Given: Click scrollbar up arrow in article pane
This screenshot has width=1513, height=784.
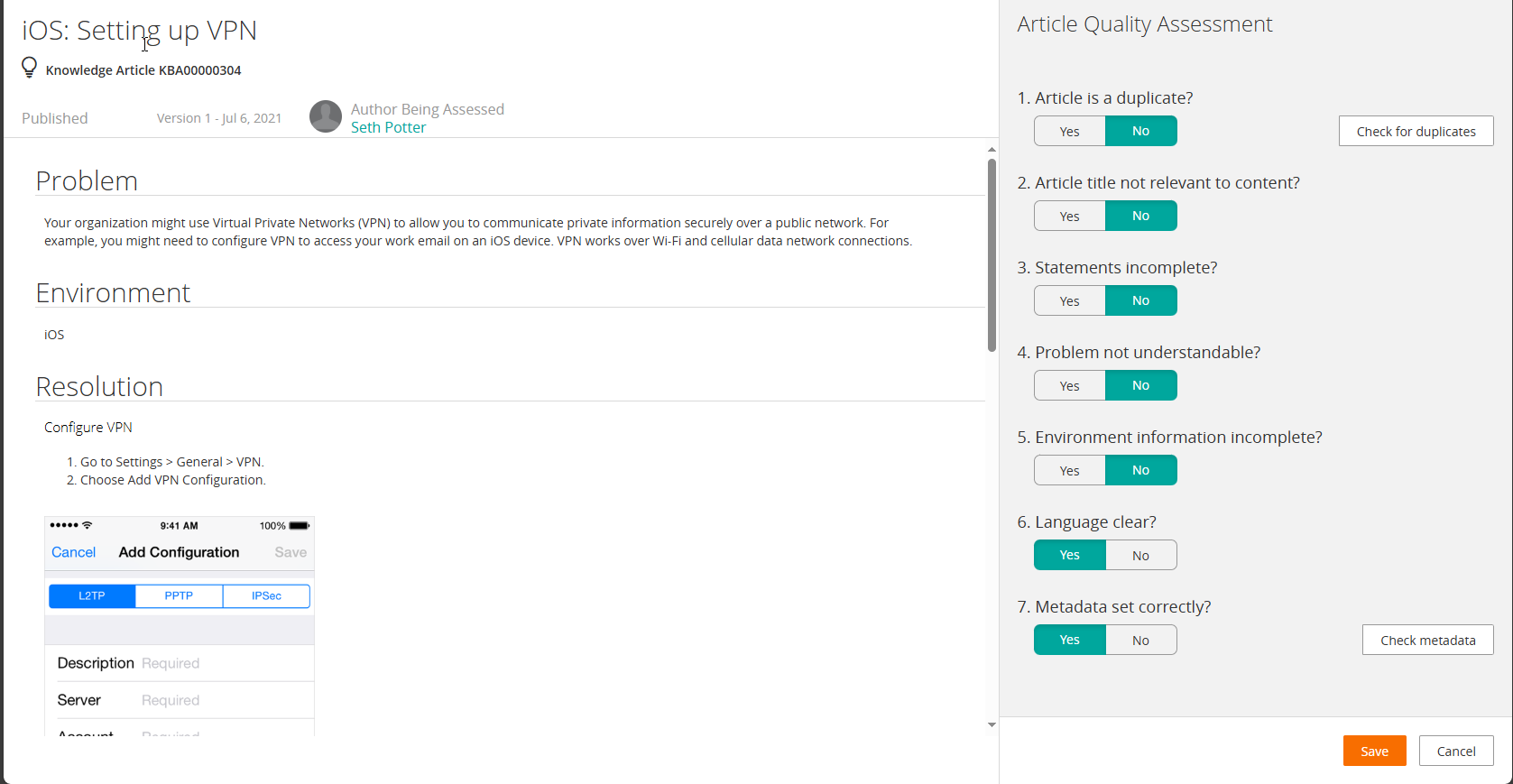Looking at the screenshot, I should point(992,150).
